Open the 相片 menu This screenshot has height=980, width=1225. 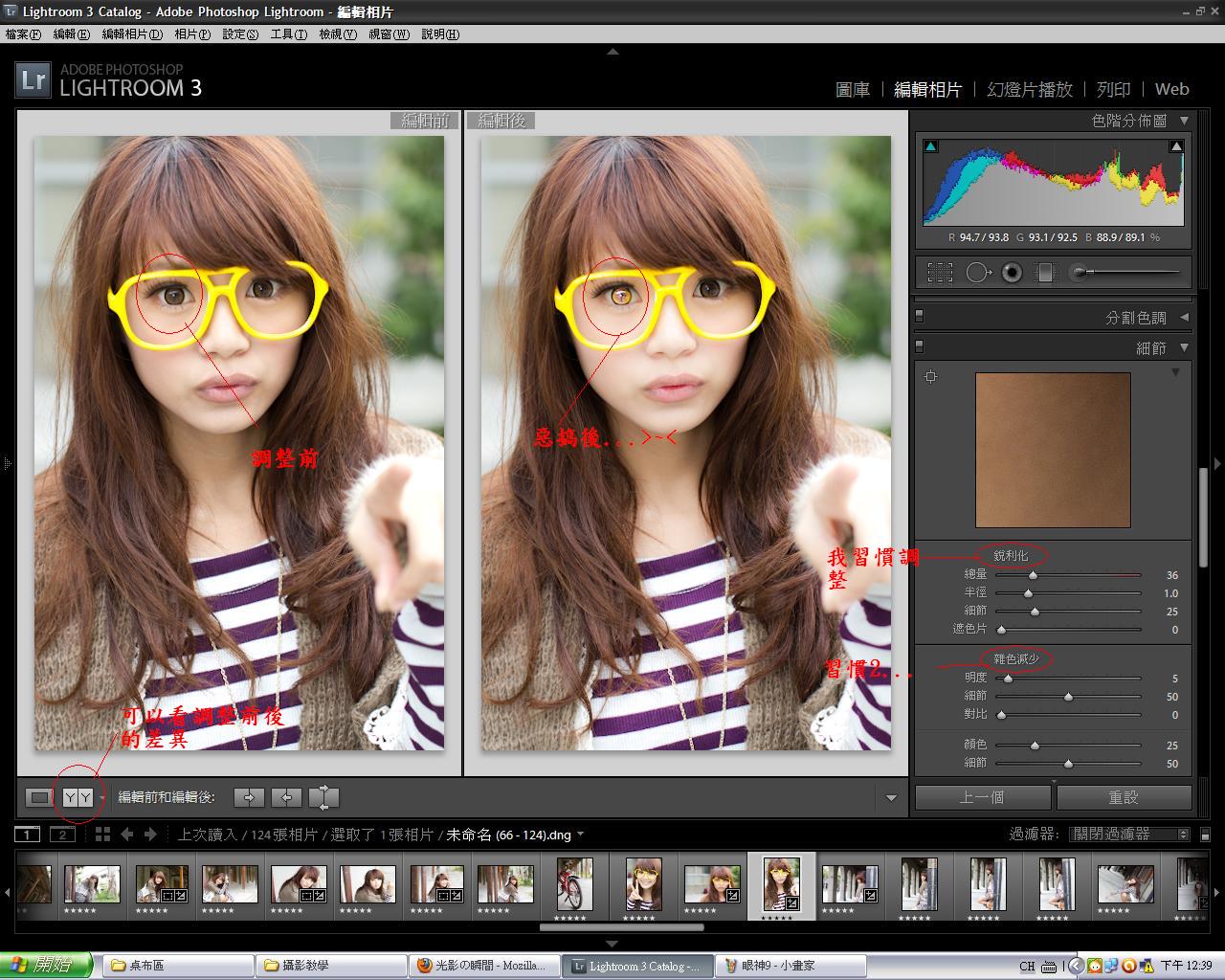pyautogui.click(x=192, y=34)
